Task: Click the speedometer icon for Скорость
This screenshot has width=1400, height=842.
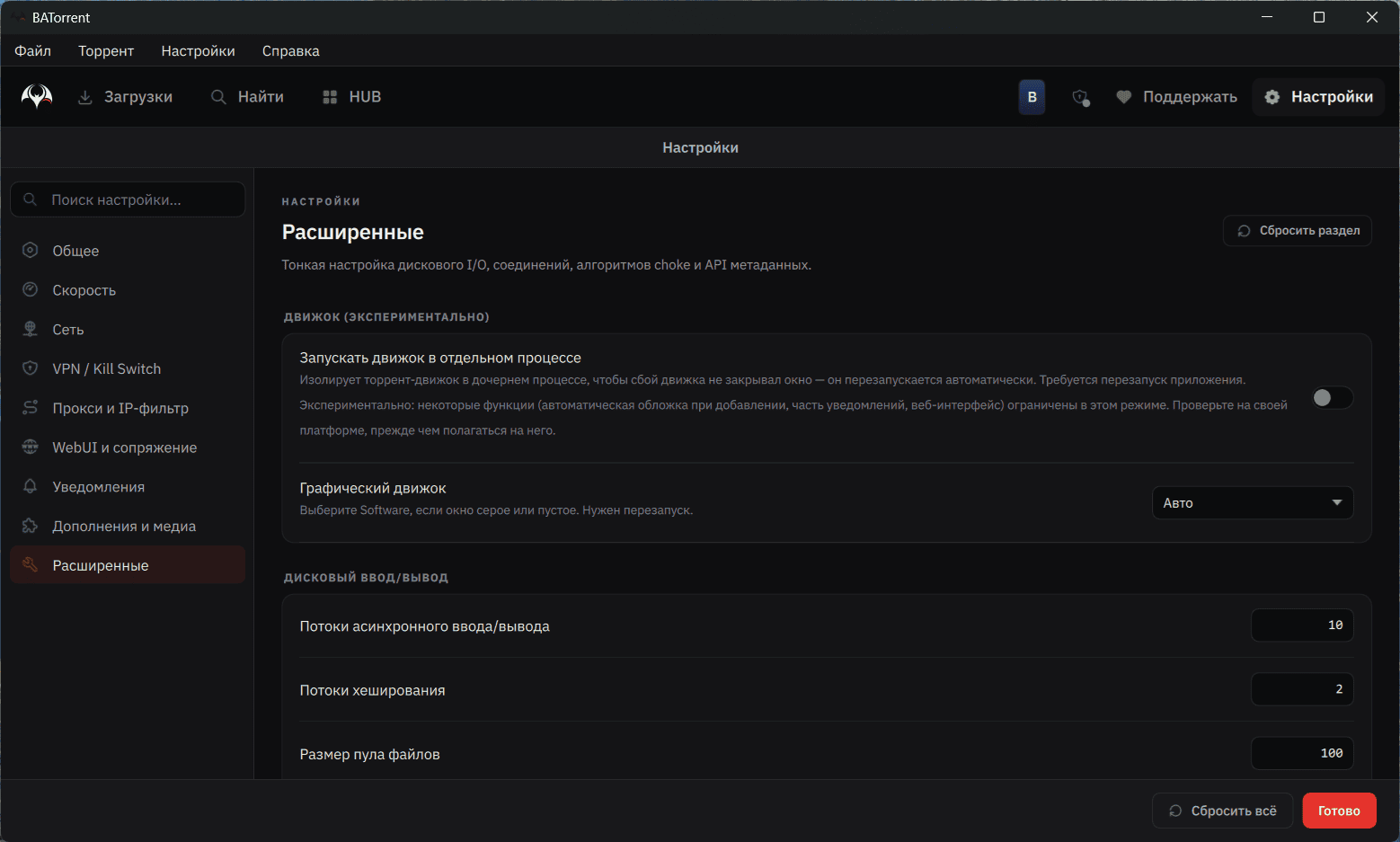Action: [x=31, y=289]
